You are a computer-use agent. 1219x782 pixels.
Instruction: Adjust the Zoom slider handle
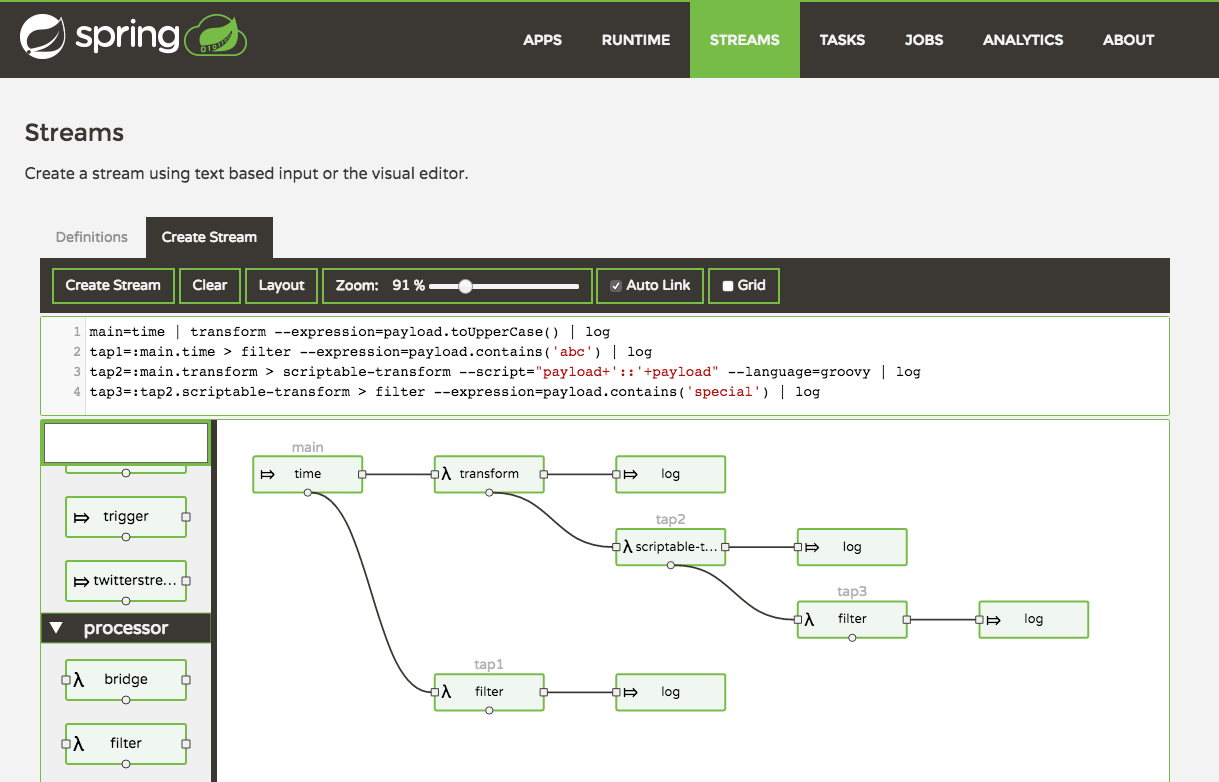pos(465,286)
